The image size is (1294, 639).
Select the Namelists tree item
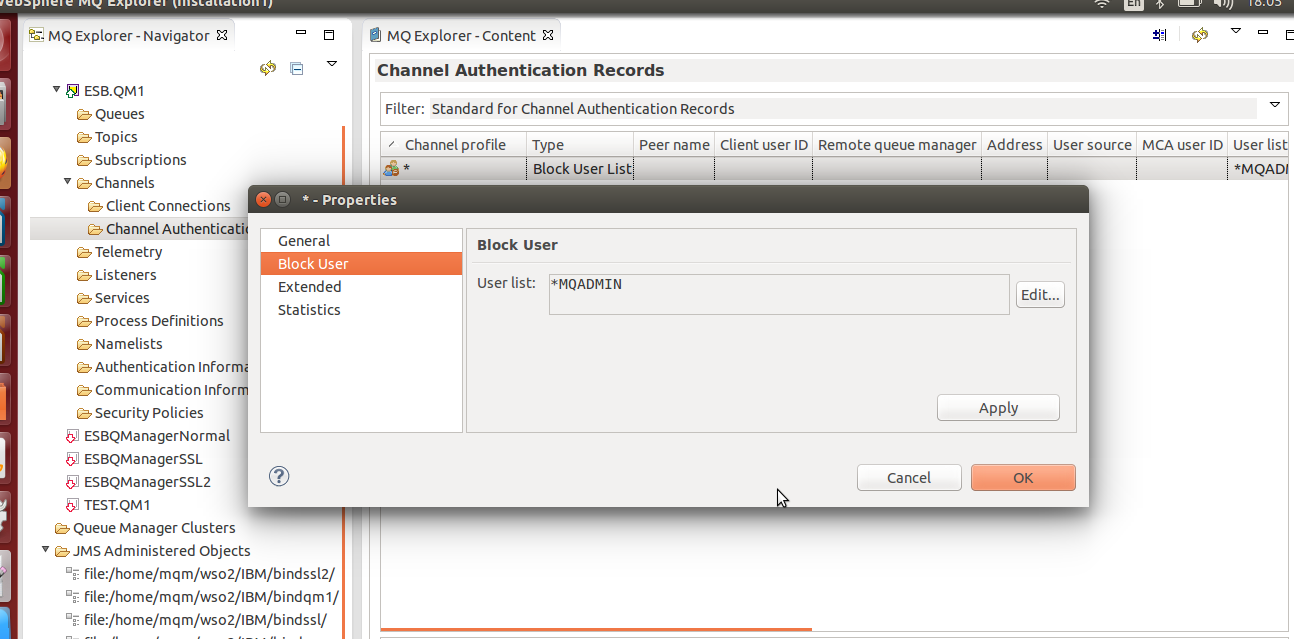pyautogui.click(x=128, y=344)
